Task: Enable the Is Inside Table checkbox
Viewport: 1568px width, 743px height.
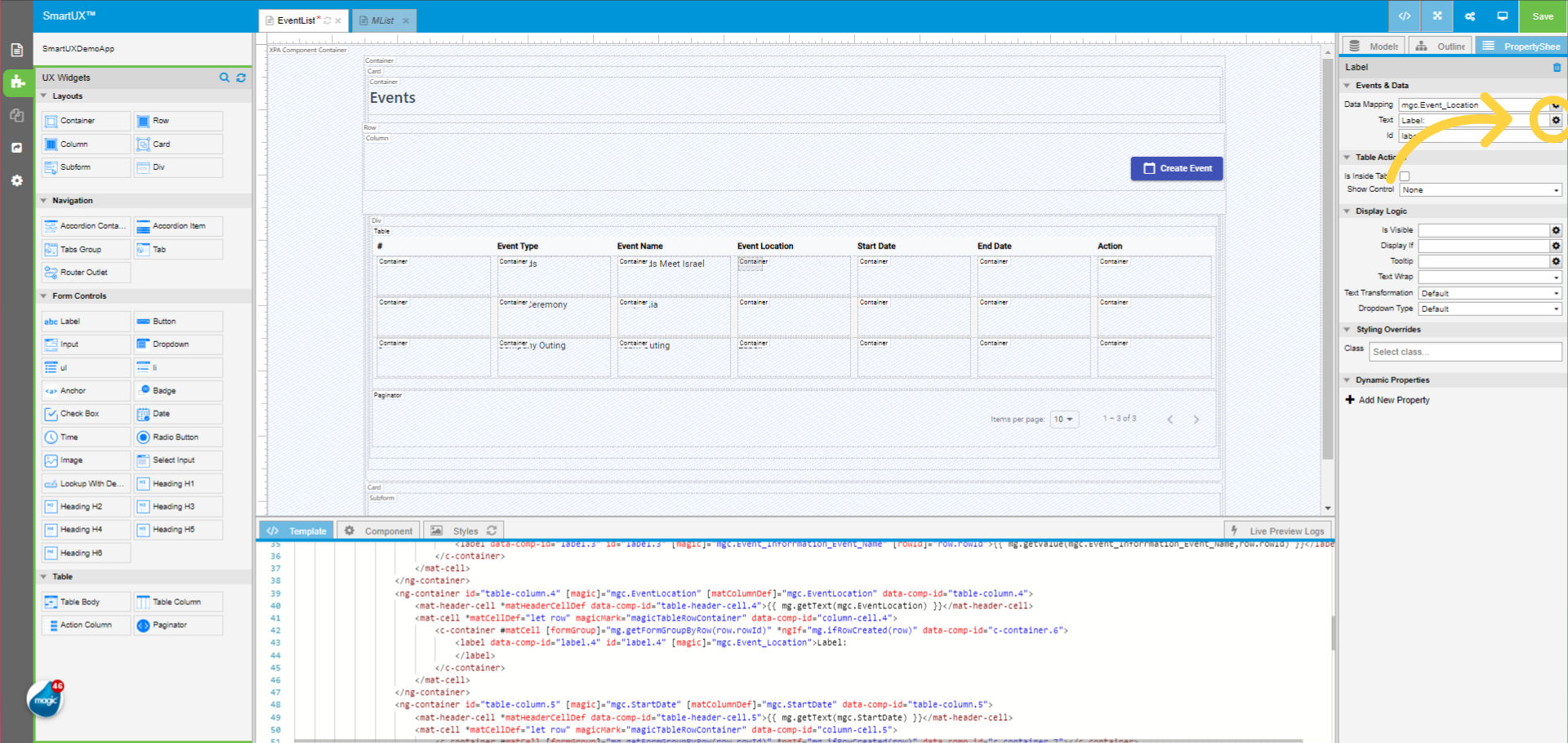Action: point(1405,176)
